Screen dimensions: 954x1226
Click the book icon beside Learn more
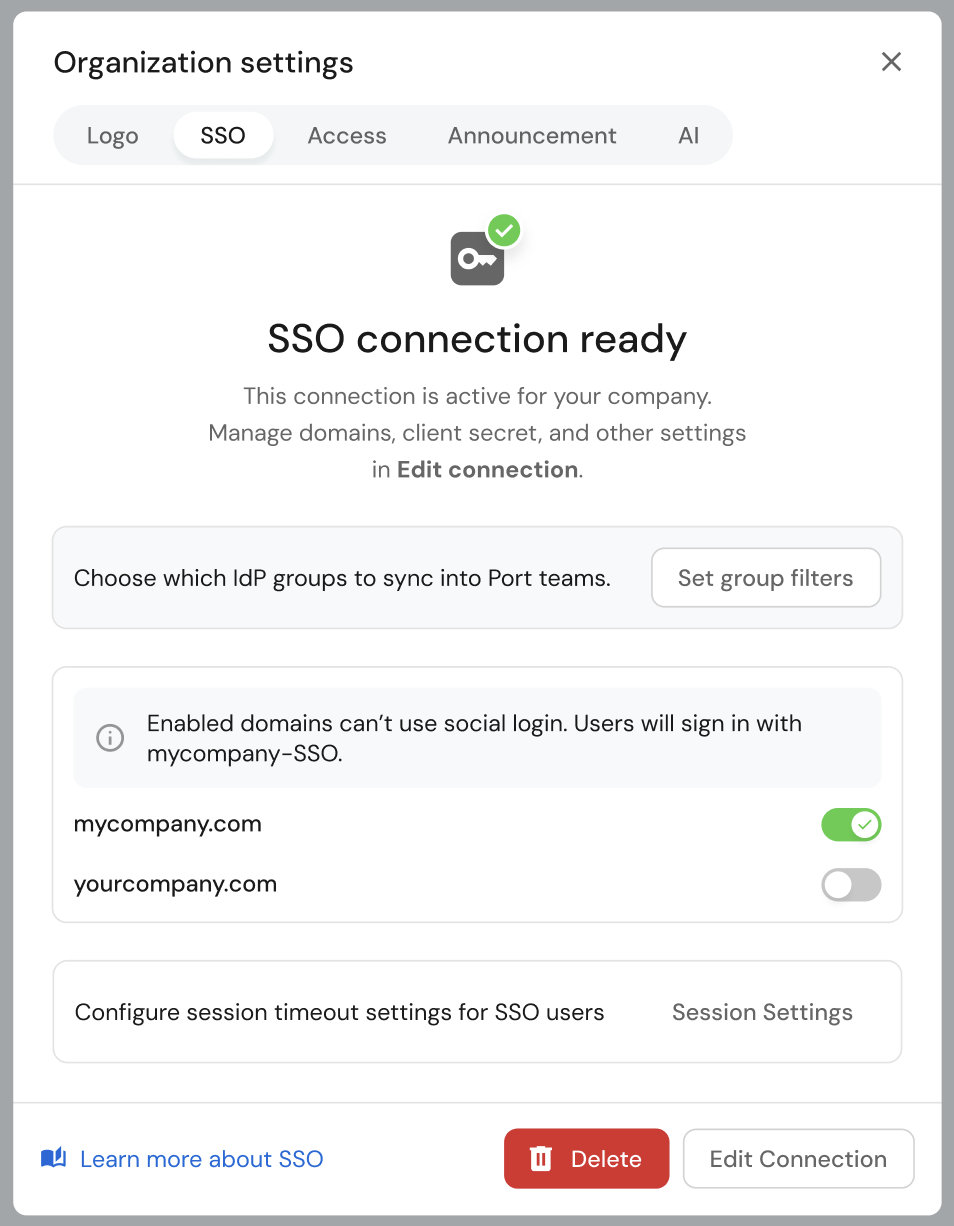pos(54,1159)
